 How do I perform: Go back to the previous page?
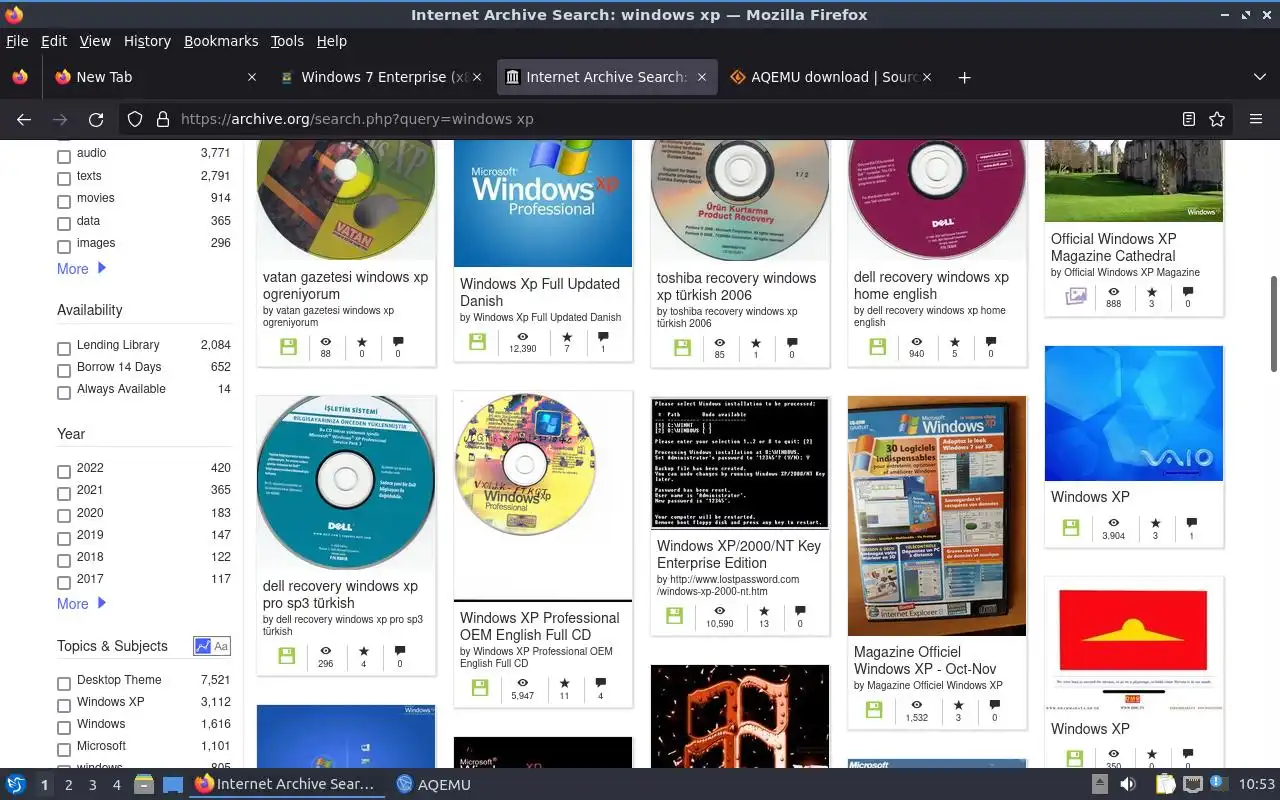pos(24,119)
